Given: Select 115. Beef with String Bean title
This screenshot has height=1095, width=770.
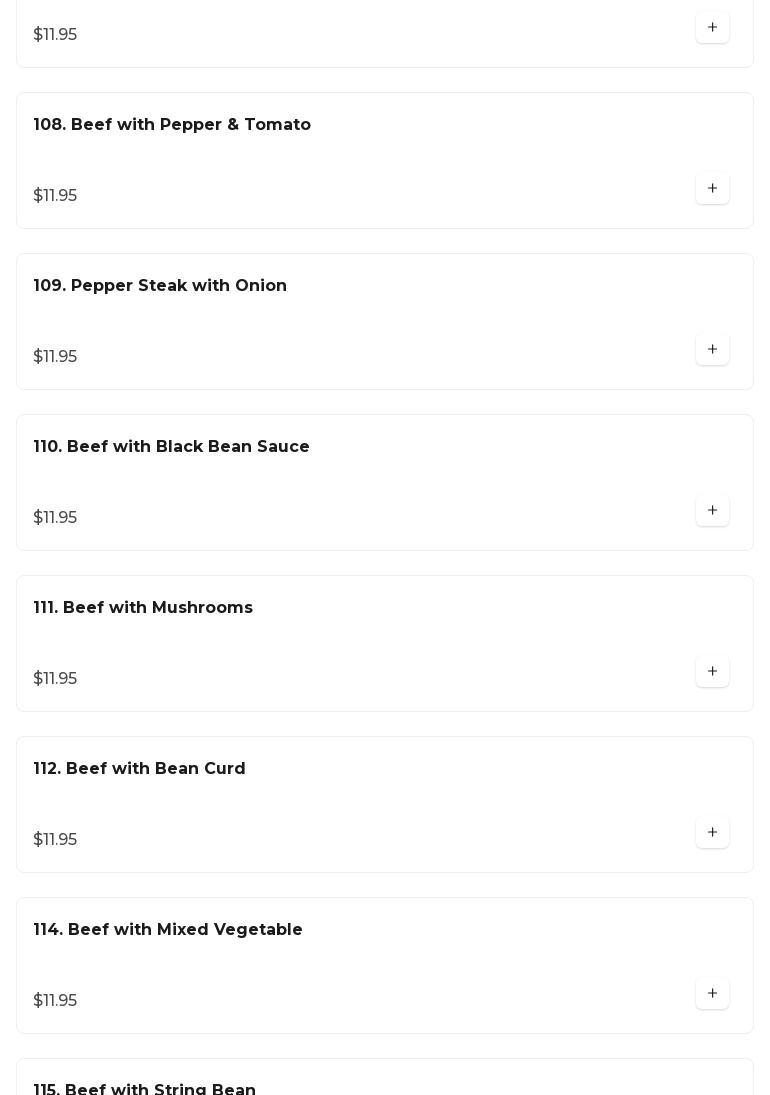Looking at the screenshot, I should 145,1089.
